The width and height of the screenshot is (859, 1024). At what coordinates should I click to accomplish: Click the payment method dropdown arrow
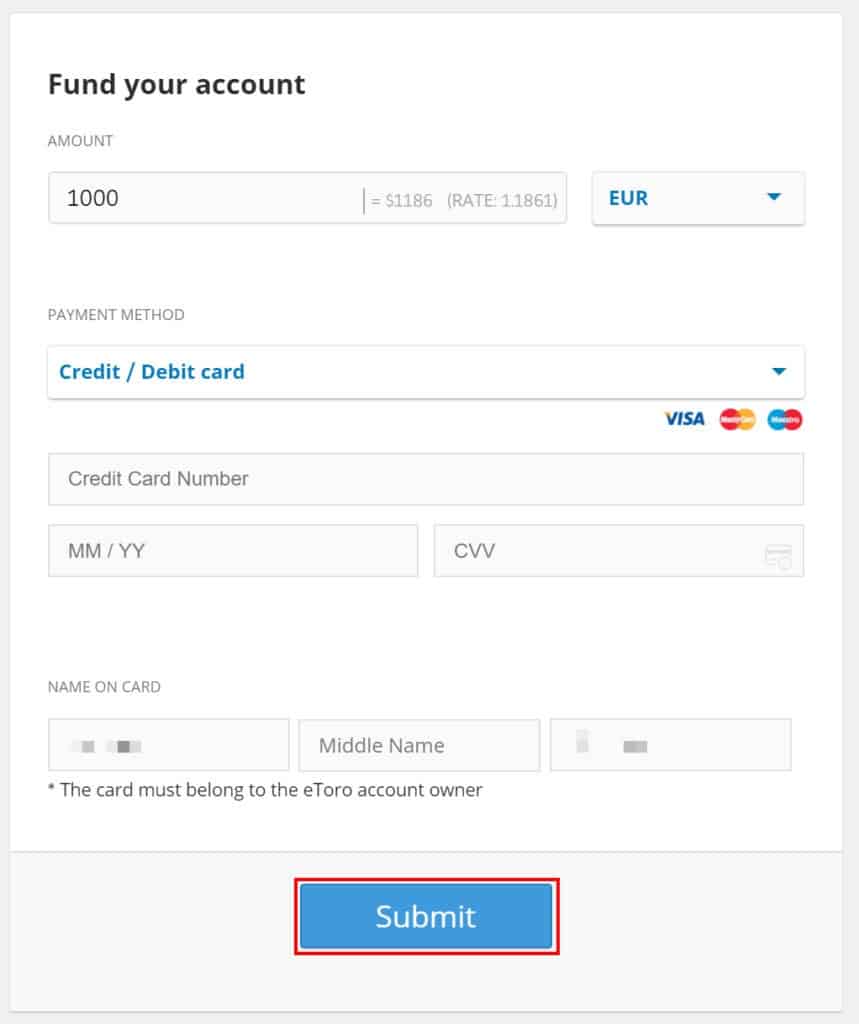point(779,372)
